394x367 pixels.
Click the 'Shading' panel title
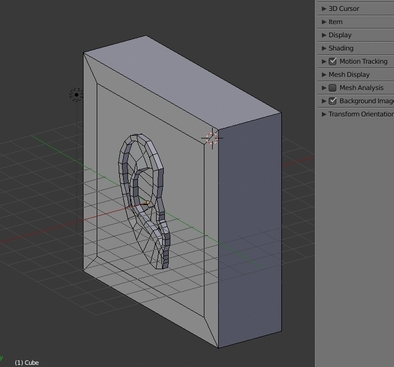(341, 48)
